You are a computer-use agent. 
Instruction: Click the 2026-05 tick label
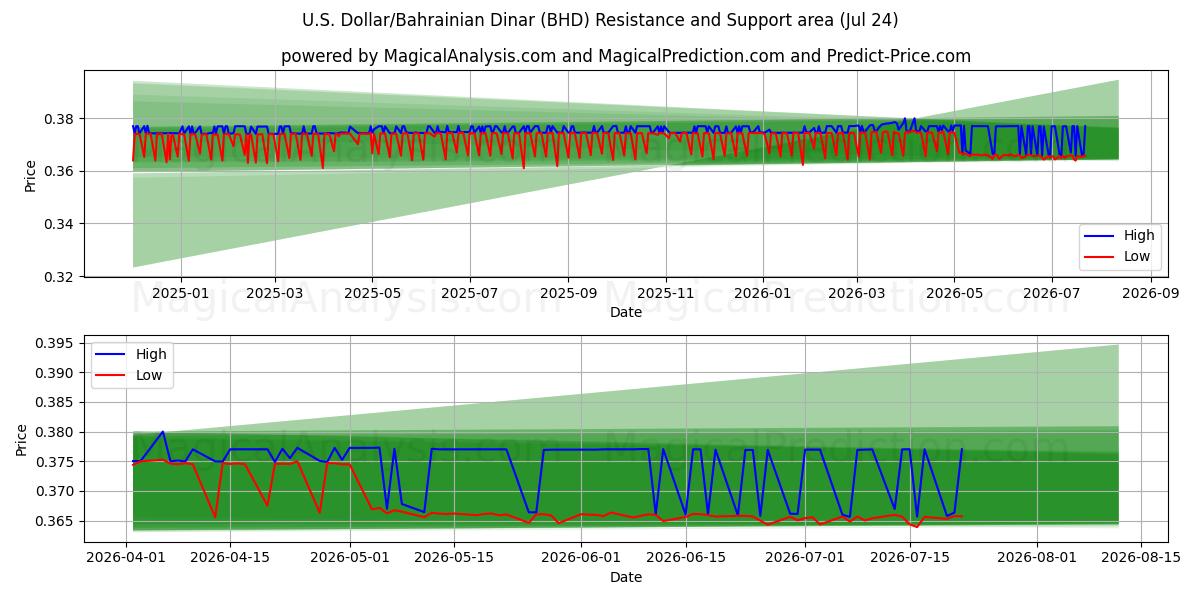coord(955,293)
